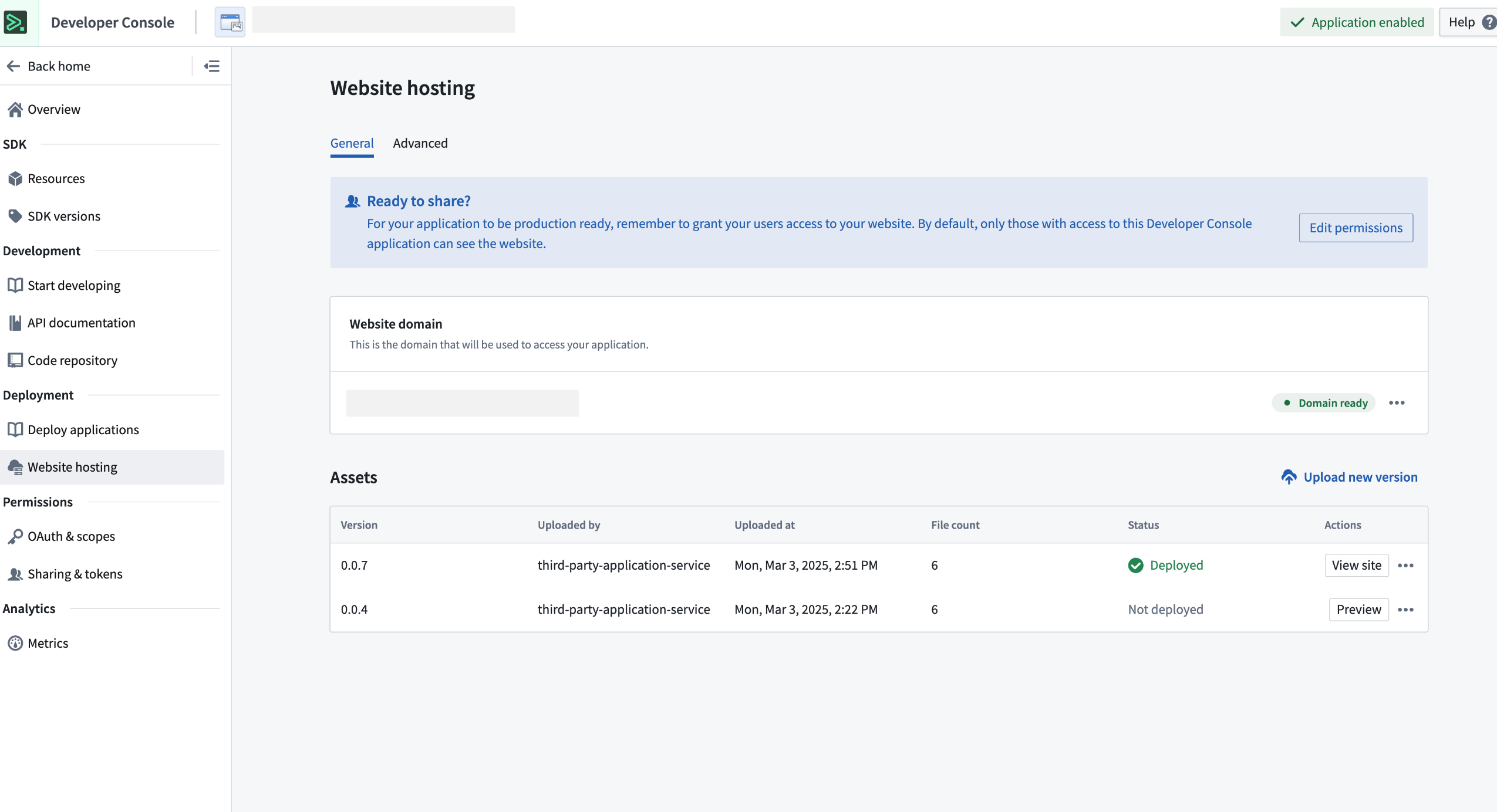Click the Start developing book icon

pyautogui.click(x=15, y=285)
